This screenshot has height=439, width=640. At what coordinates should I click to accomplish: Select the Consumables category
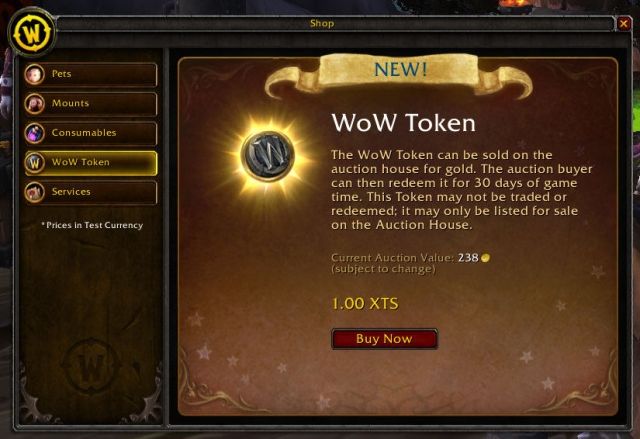click(90, 133)
